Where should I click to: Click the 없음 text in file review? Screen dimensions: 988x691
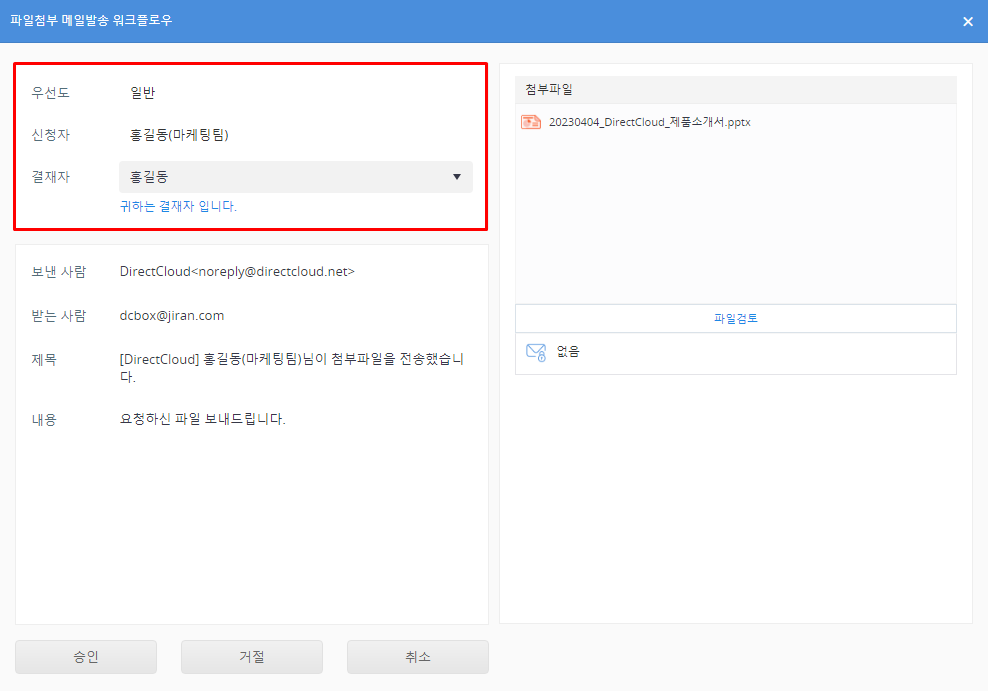568,352
